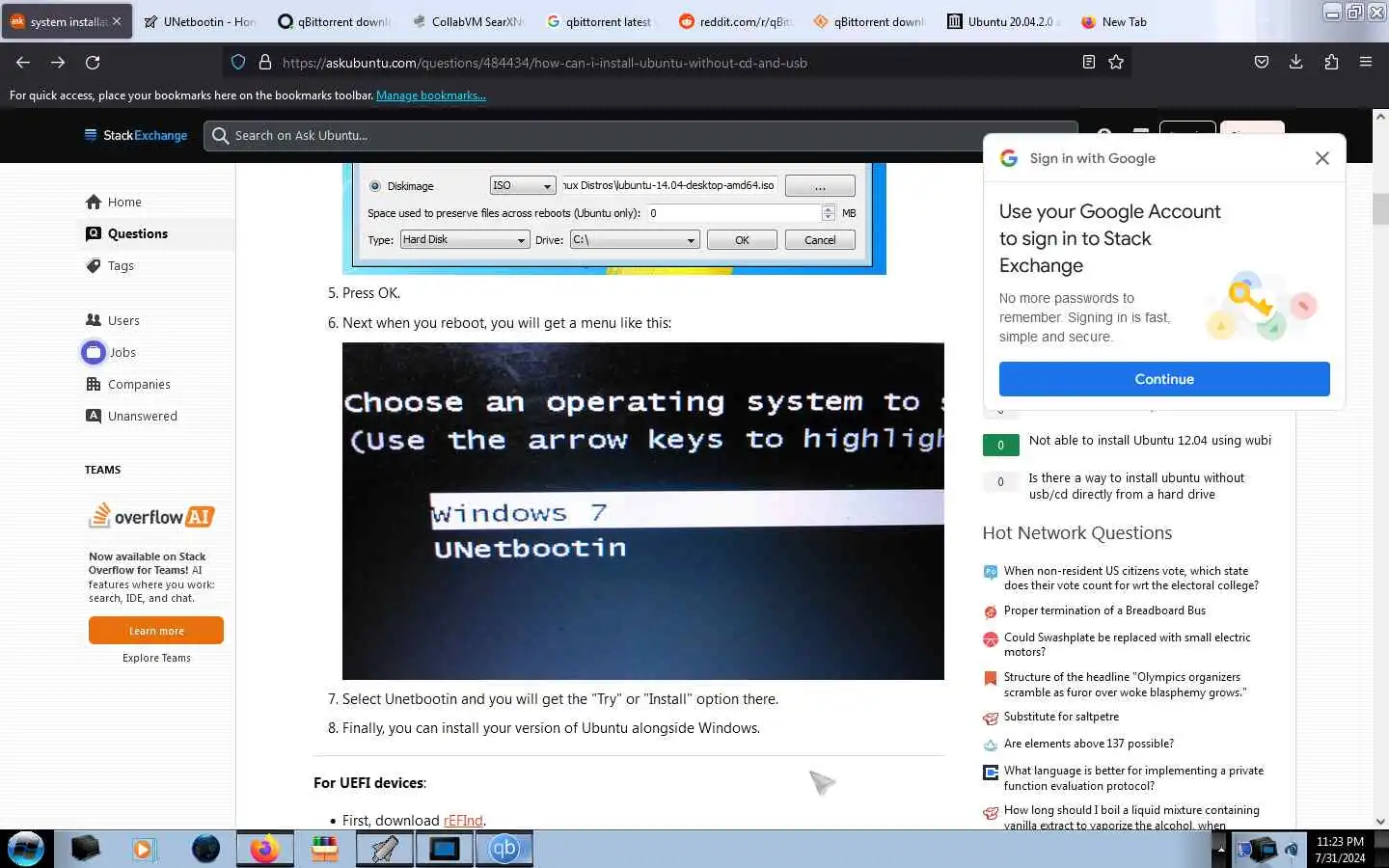The width and height of the screenshot is (1389, 868).
Task: Bookmark this page with the star icon
Action: [1116, 62]
